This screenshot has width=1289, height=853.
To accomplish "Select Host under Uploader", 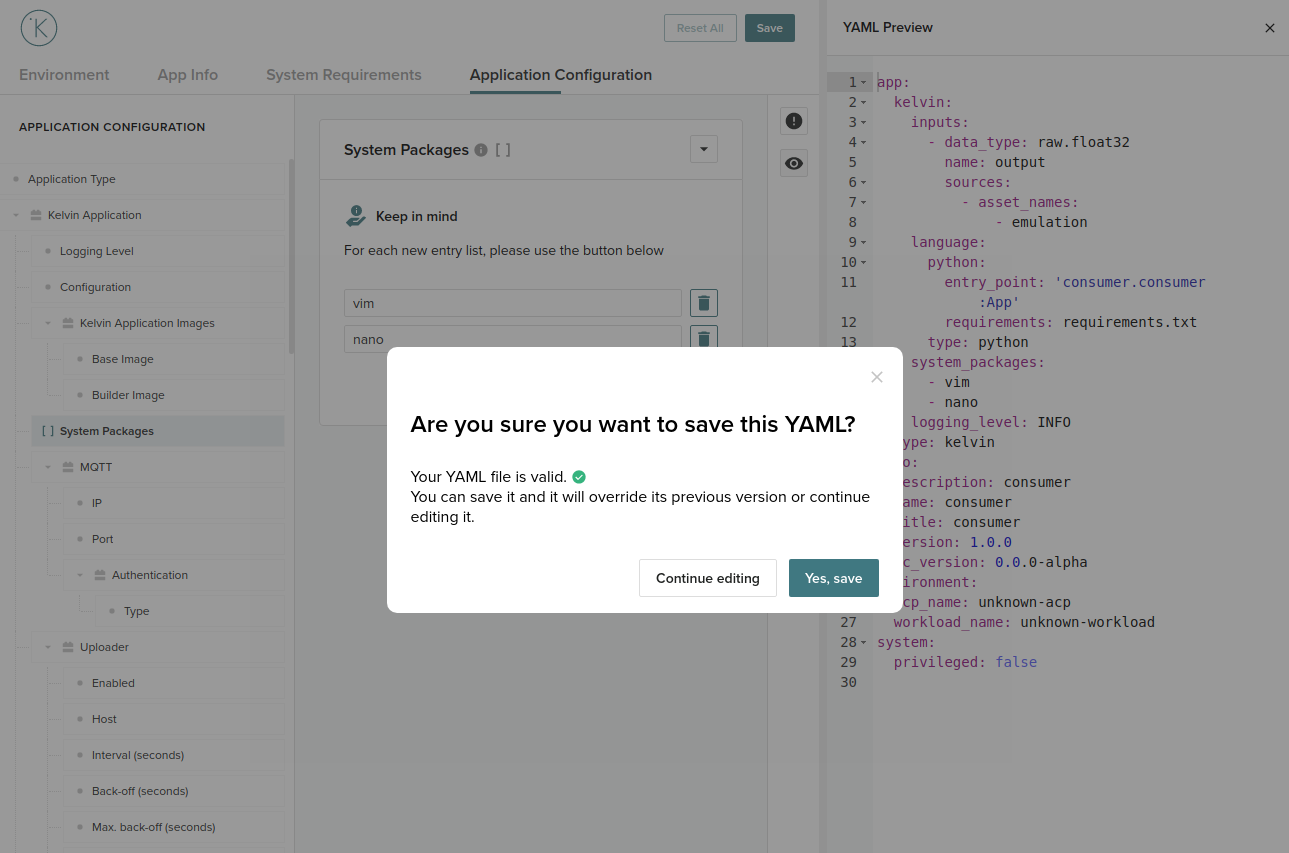I will click(x=104, y=719).
